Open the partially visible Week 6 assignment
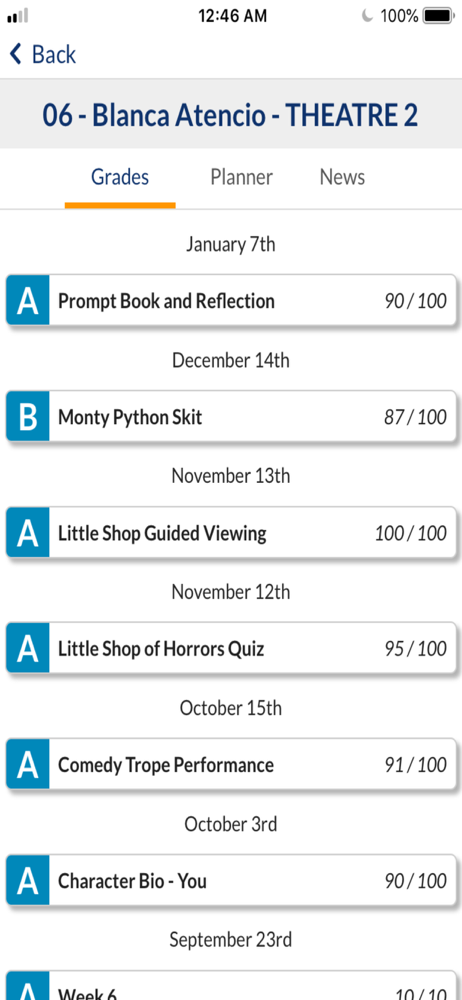The image size is (462, 1000). click(232, 985)
